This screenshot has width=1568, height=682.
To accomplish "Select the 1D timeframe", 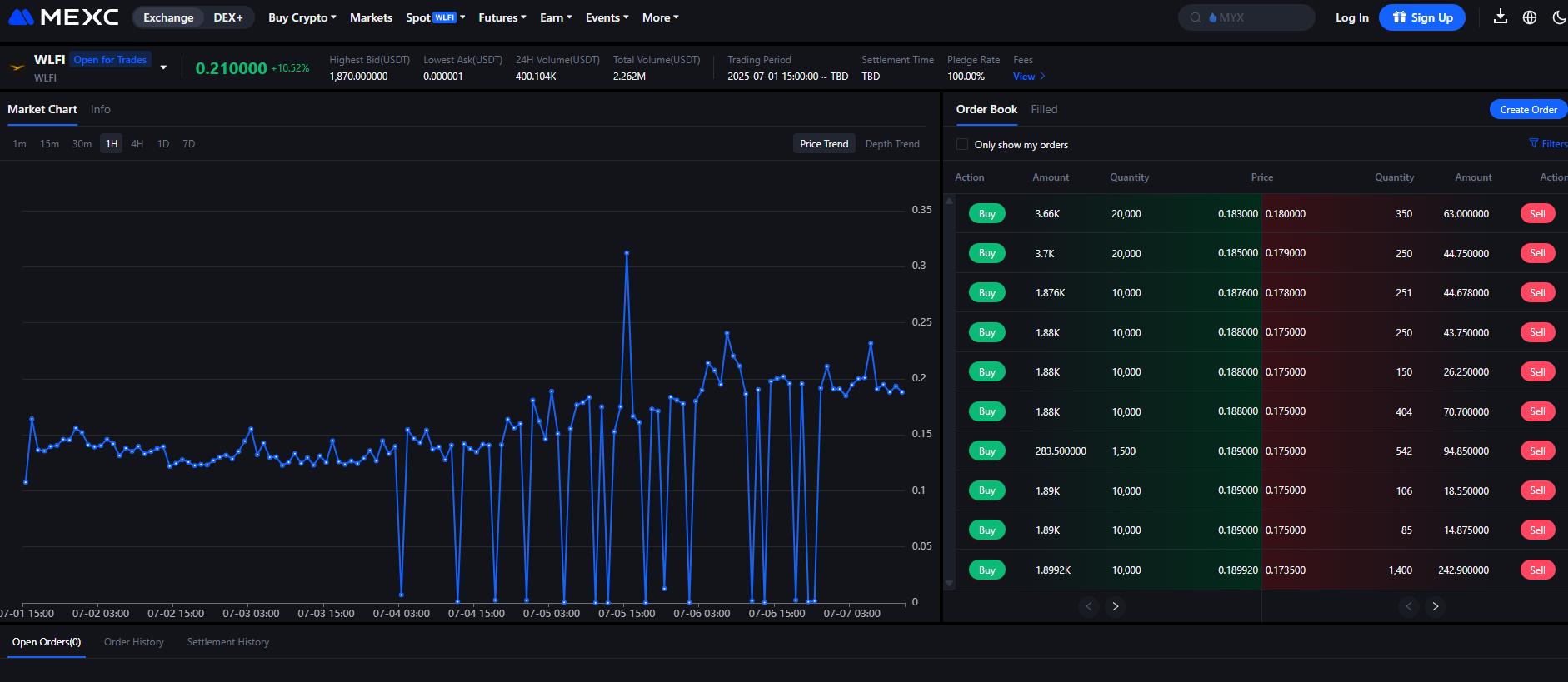I will [x=163, y=144].
